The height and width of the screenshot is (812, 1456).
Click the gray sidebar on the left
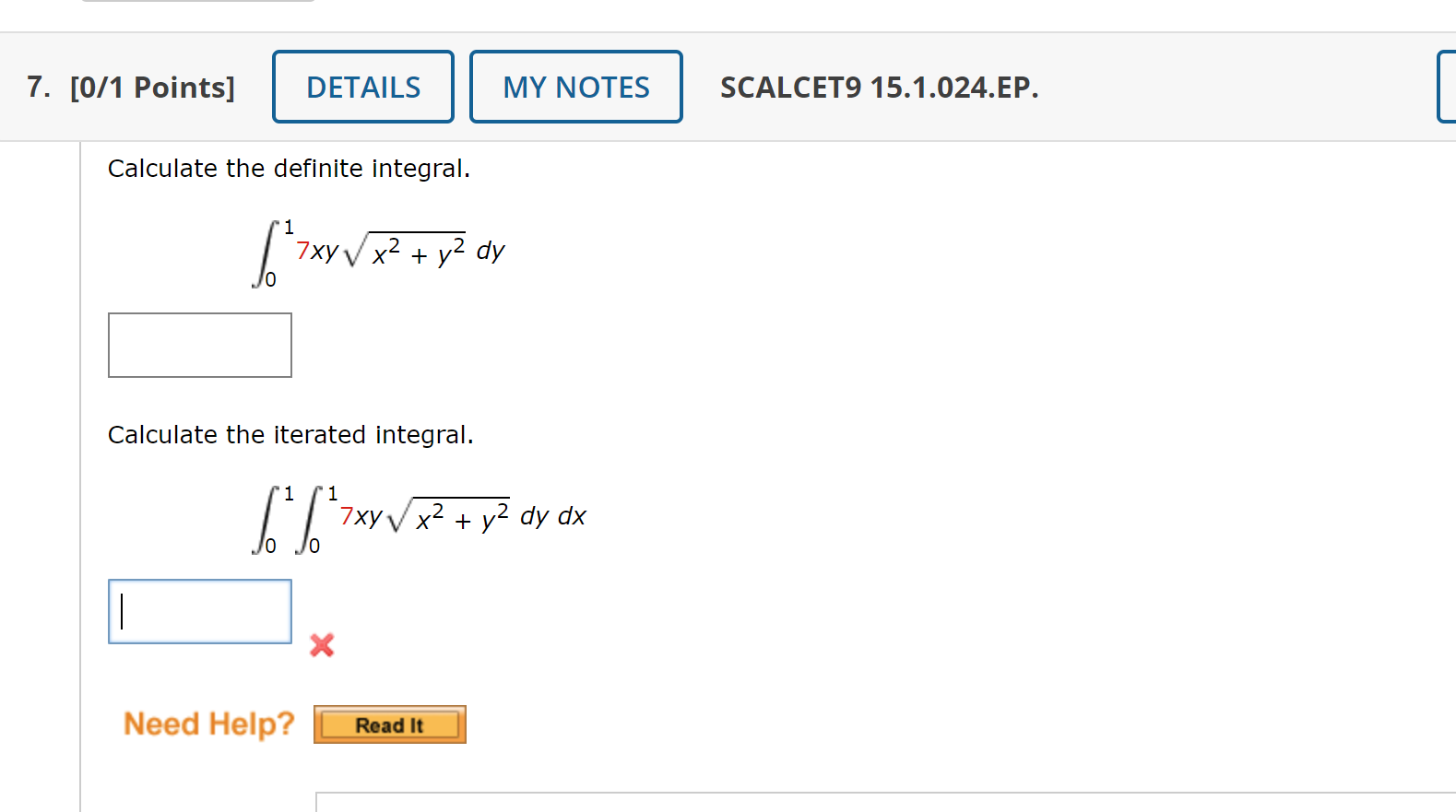(x=41, y=415)
